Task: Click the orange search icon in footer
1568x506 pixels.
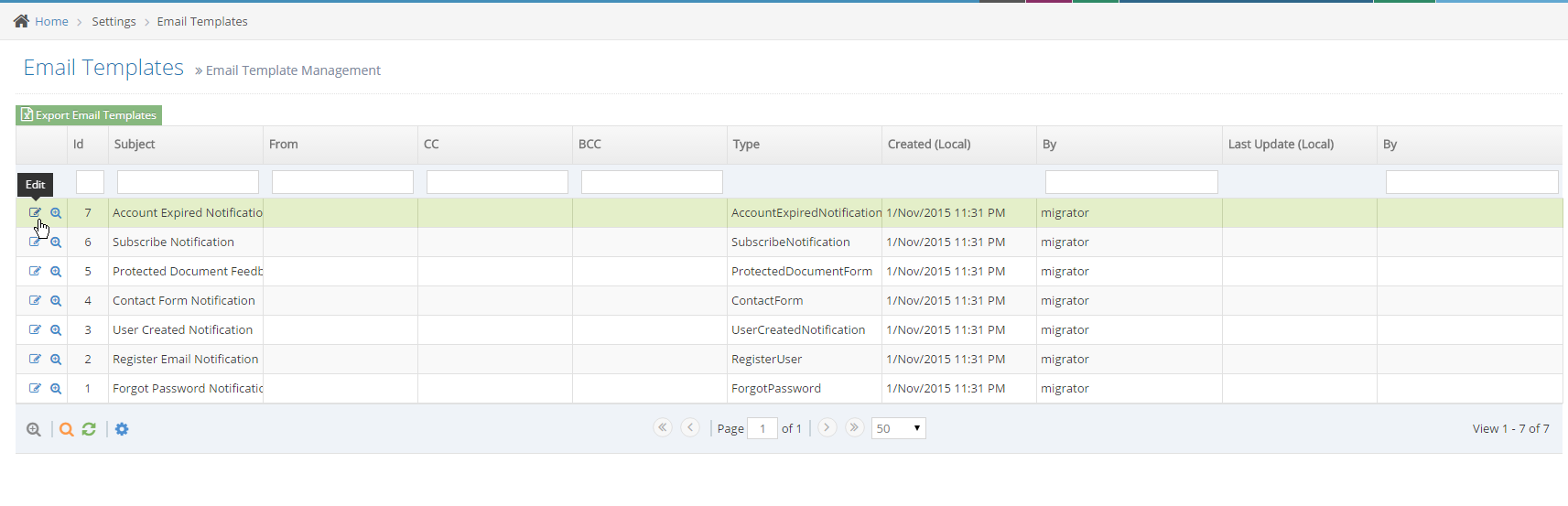Action: click(x=67, y=429)
